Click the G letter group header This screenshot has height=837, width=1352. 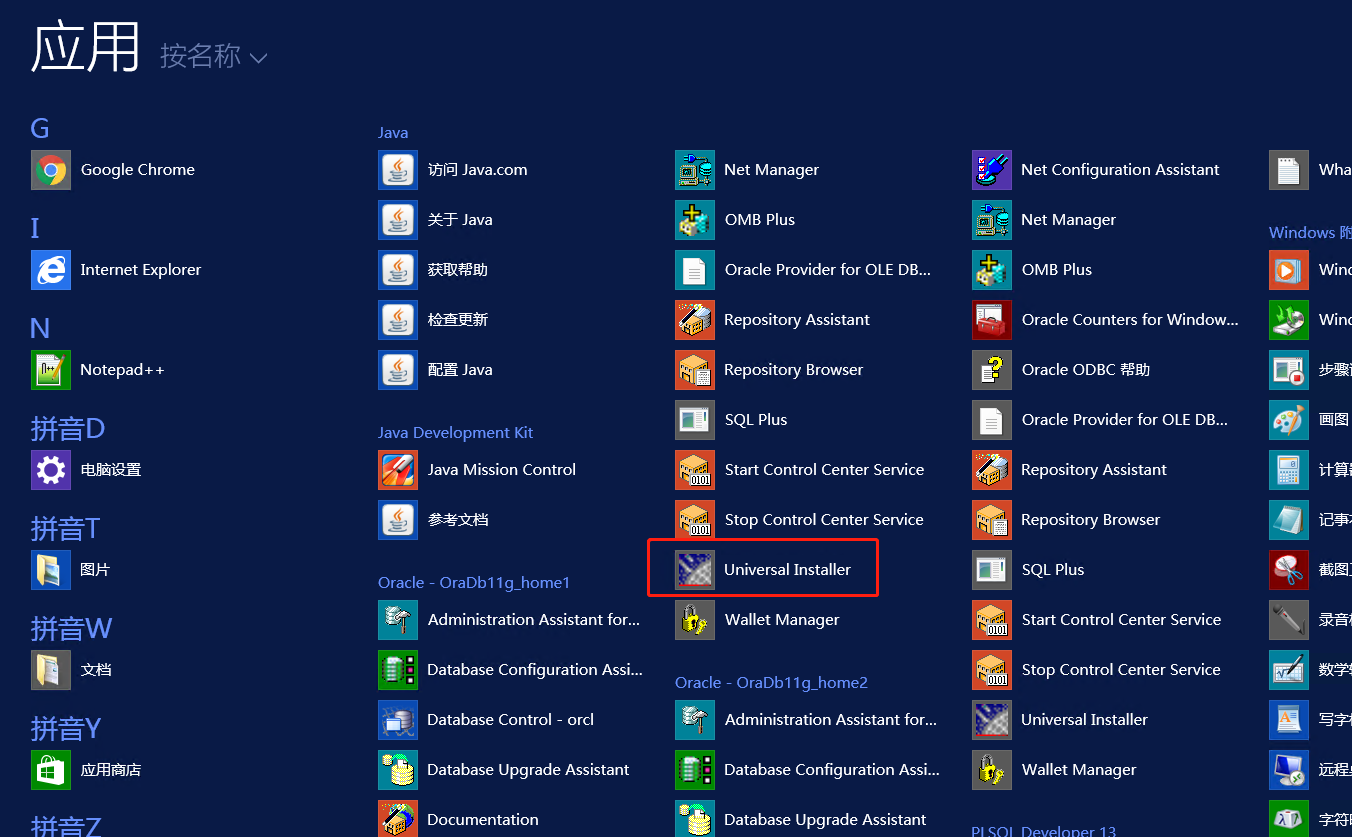(x=40, y=128)
